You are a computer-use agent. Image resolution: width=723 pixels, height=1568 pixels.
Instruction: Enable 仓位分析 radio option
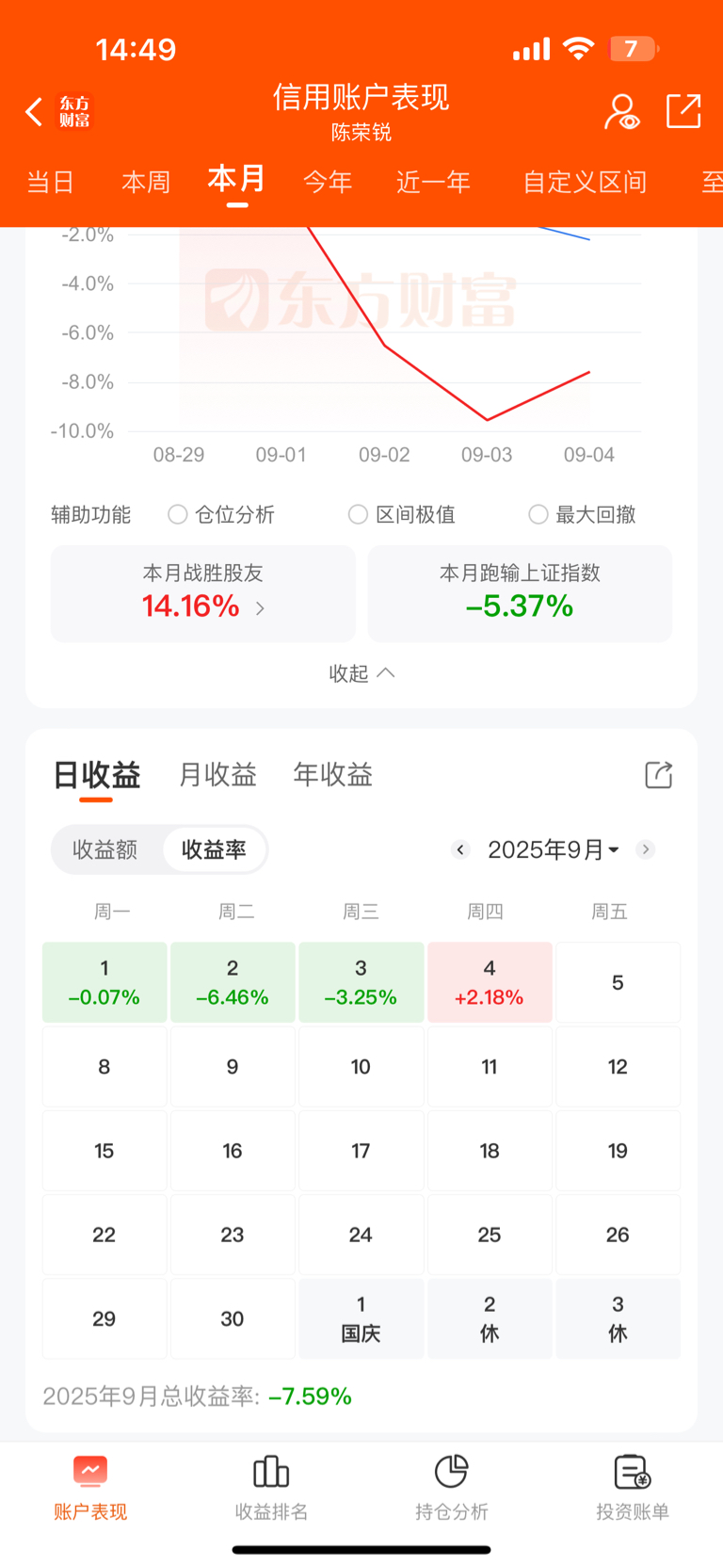178,514
